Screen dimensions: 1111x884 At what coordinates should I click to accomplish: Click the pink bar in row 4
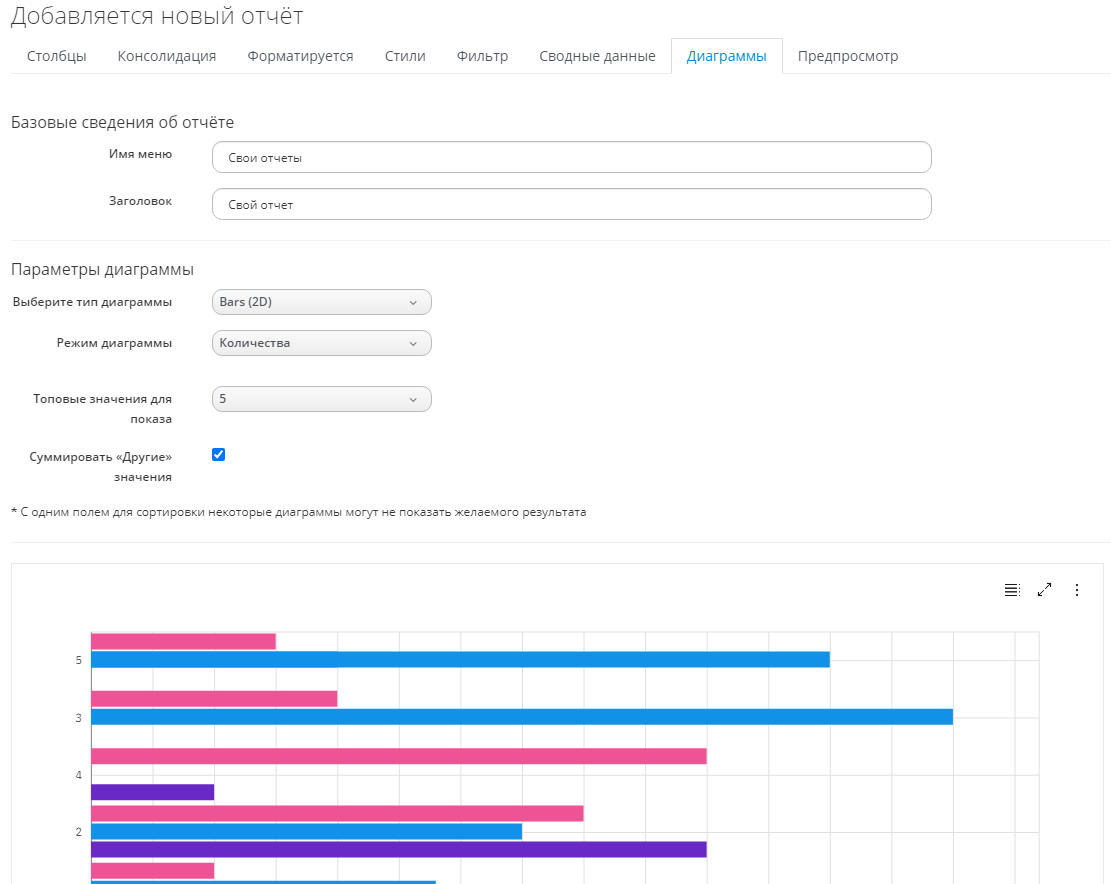pos(398,756)
